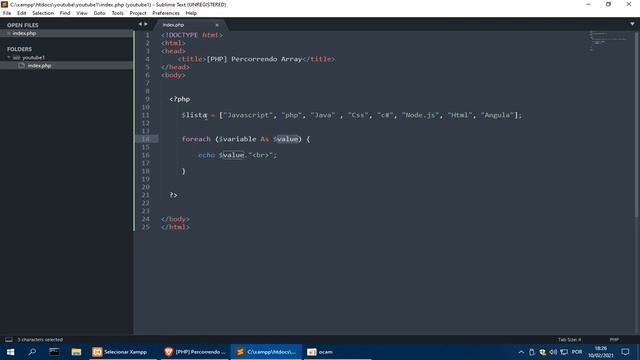Open the Tools menu
The height and width of the screenshot is (360, 640).
pos(118,13)
